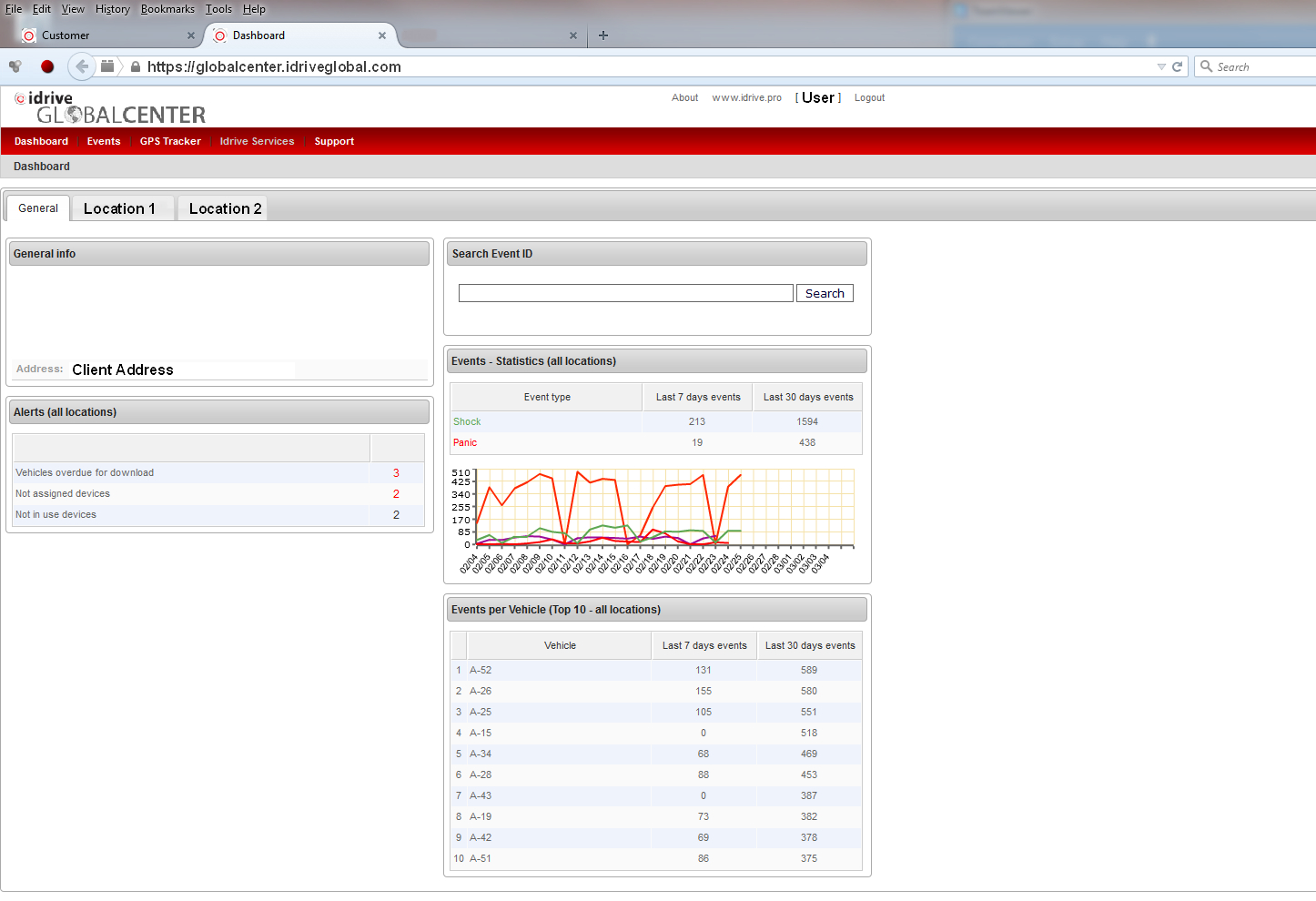Select vehicle A-52 in the Events per Vehicle table
This screenshot has height=901, width=1316.
point(481,670)
